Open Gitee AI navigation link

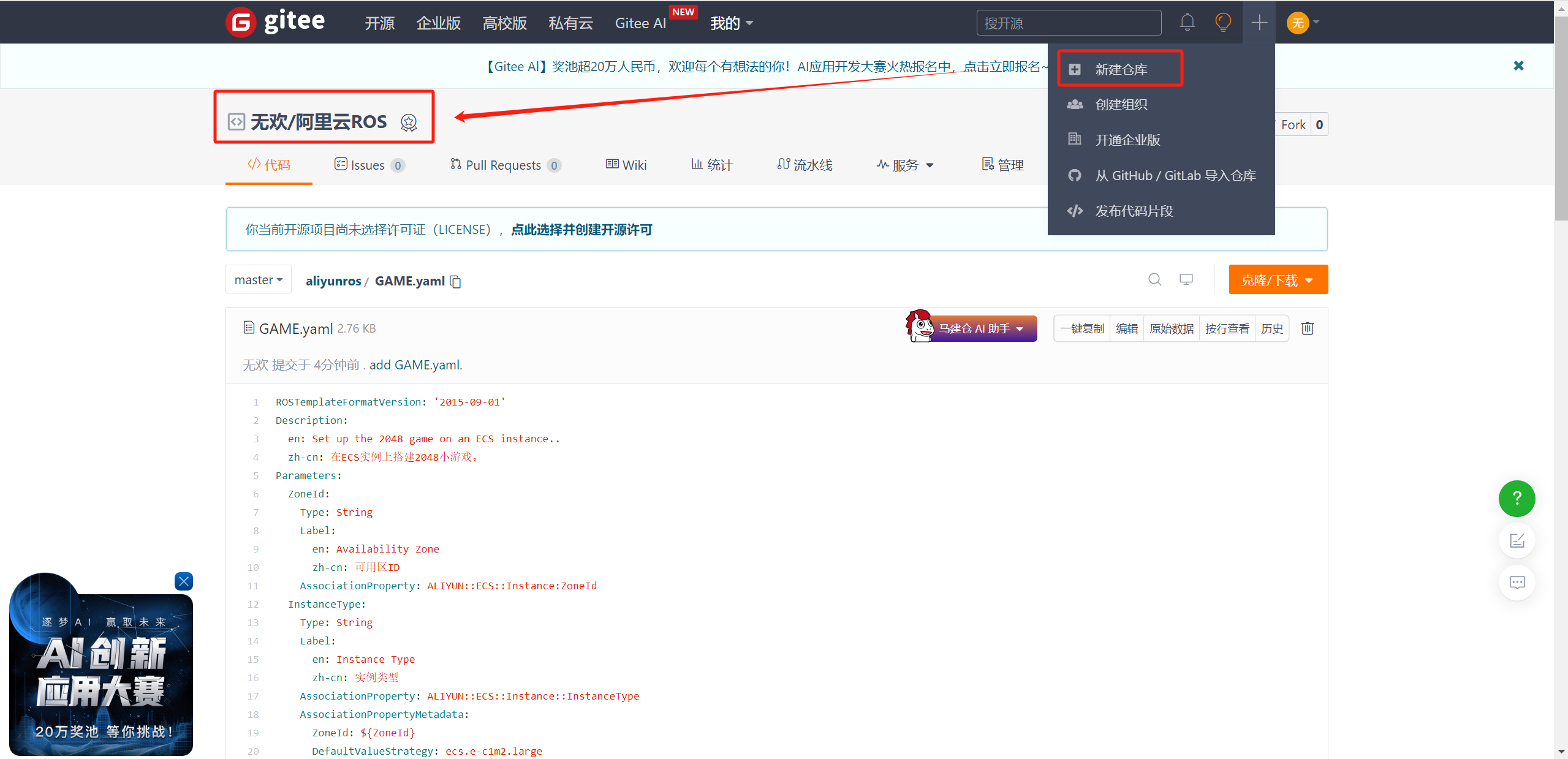pos(641,23)
